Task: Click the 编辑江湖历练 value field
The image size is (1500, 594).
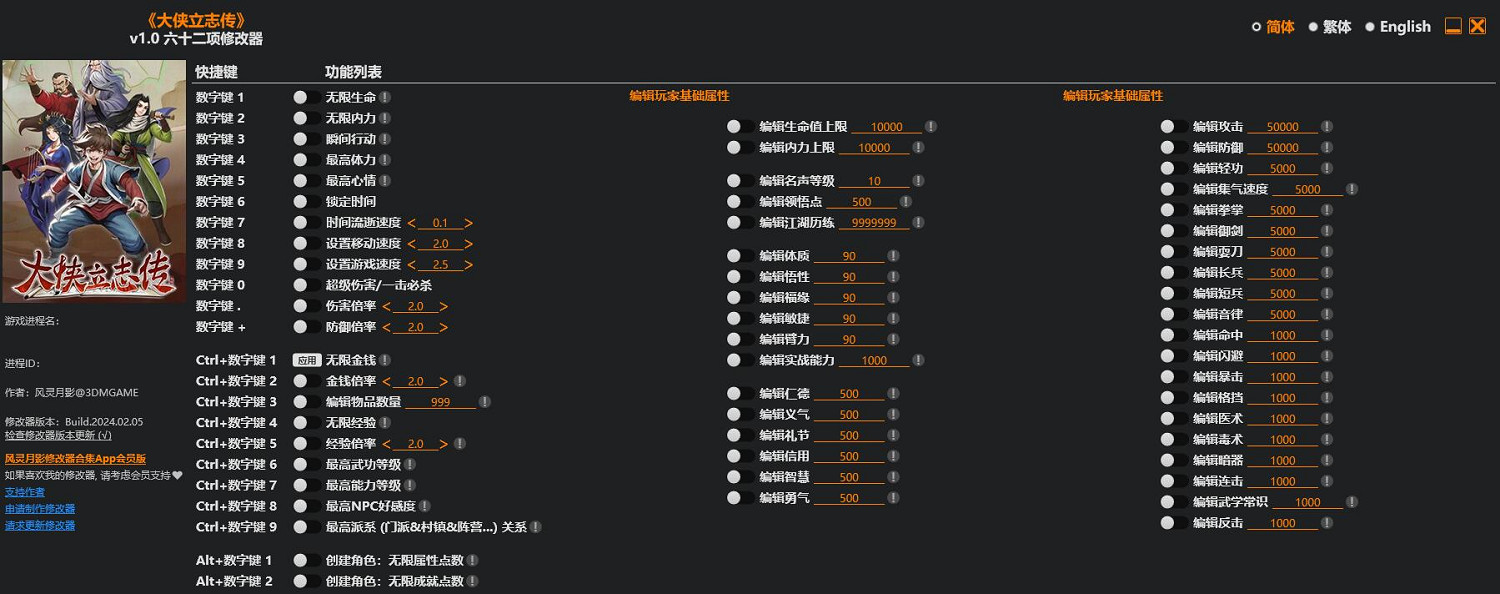Action: (x=874, y=223)
